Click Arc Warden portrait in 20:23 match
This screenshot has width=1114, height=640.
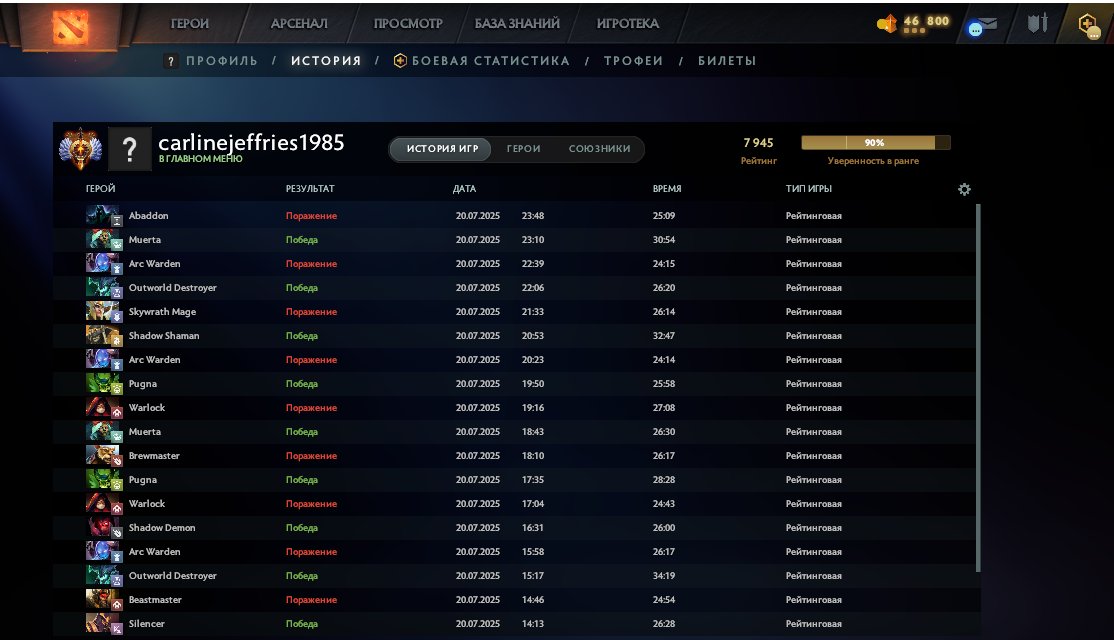point(103,359)
